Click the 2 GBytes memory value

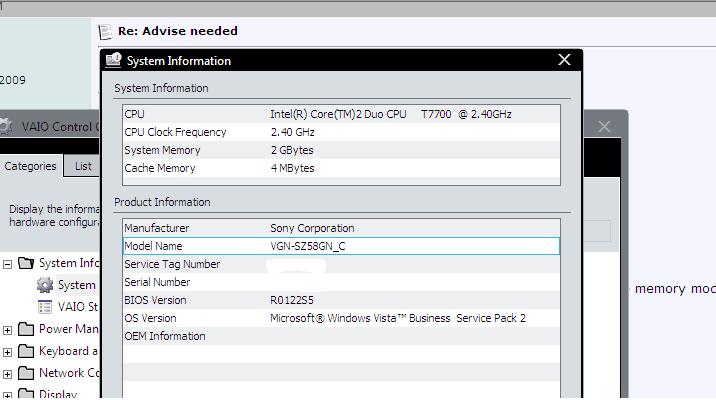[x=292, y=150]
